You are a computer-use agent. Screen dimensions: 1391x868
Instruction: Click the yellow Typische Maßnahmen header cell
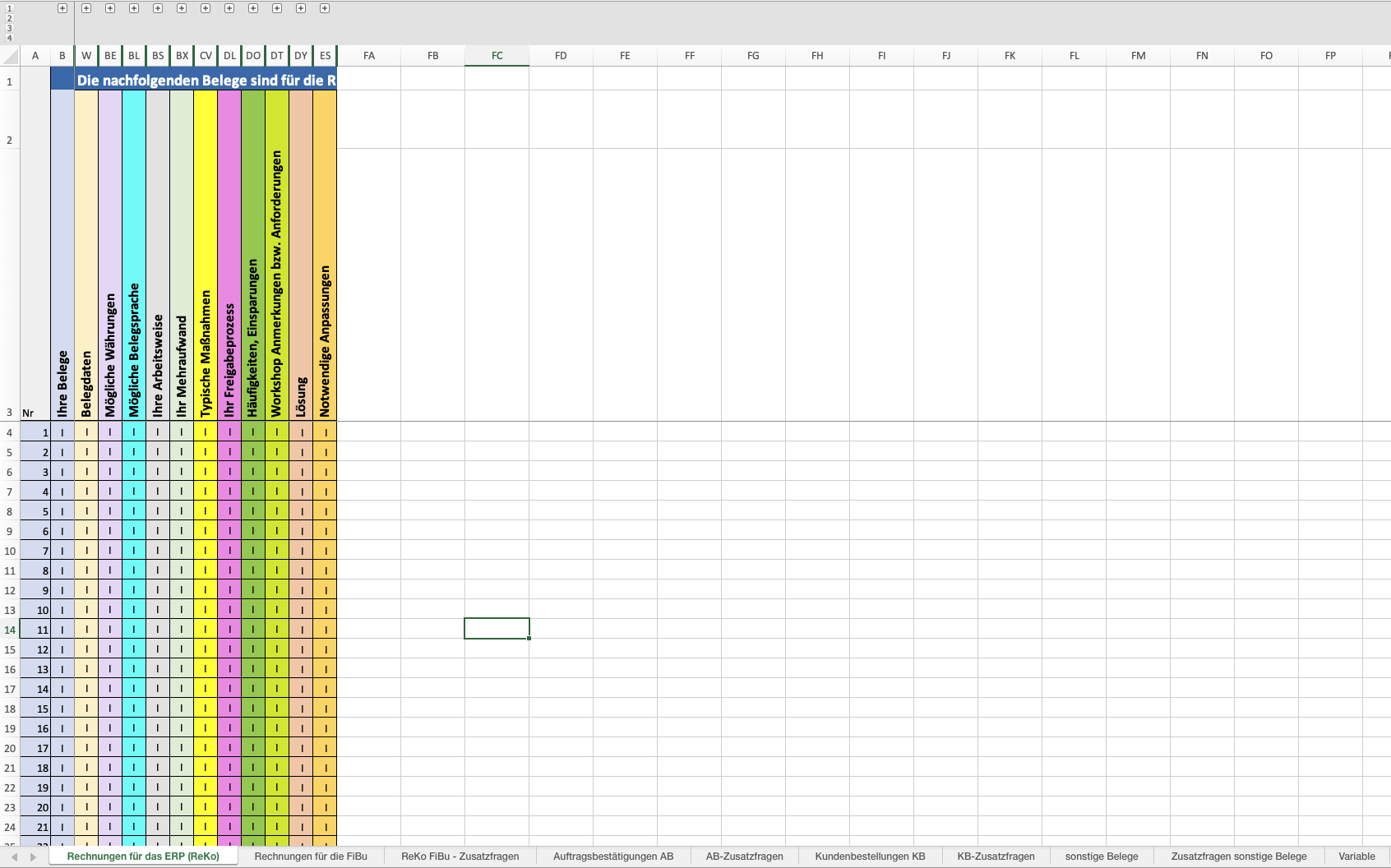(206, 255)
